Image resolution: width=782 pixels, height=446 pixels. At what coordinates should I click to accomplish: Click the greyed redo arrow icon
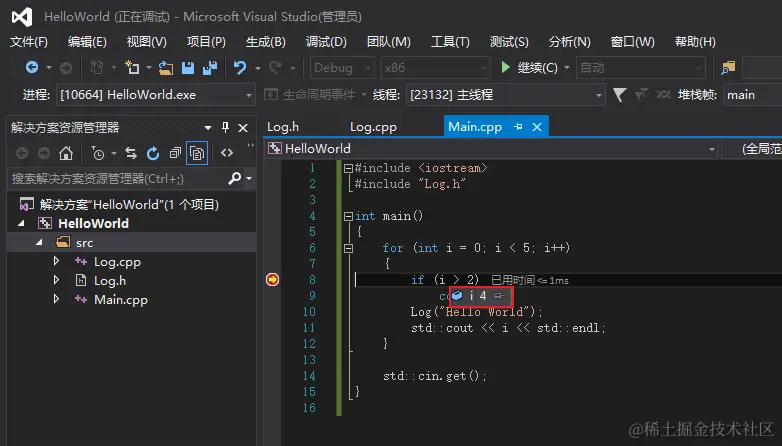pos(275,67)
